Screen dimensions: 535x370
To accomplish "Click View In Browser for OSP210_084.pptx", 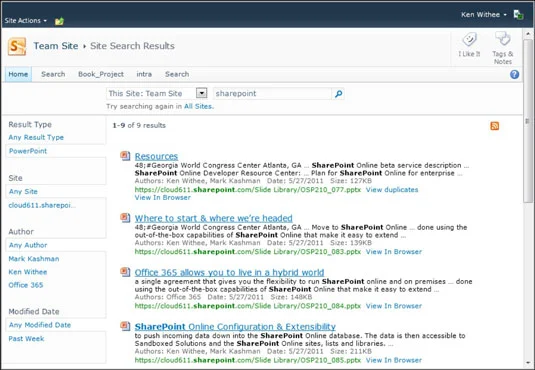I will point(394,306).
